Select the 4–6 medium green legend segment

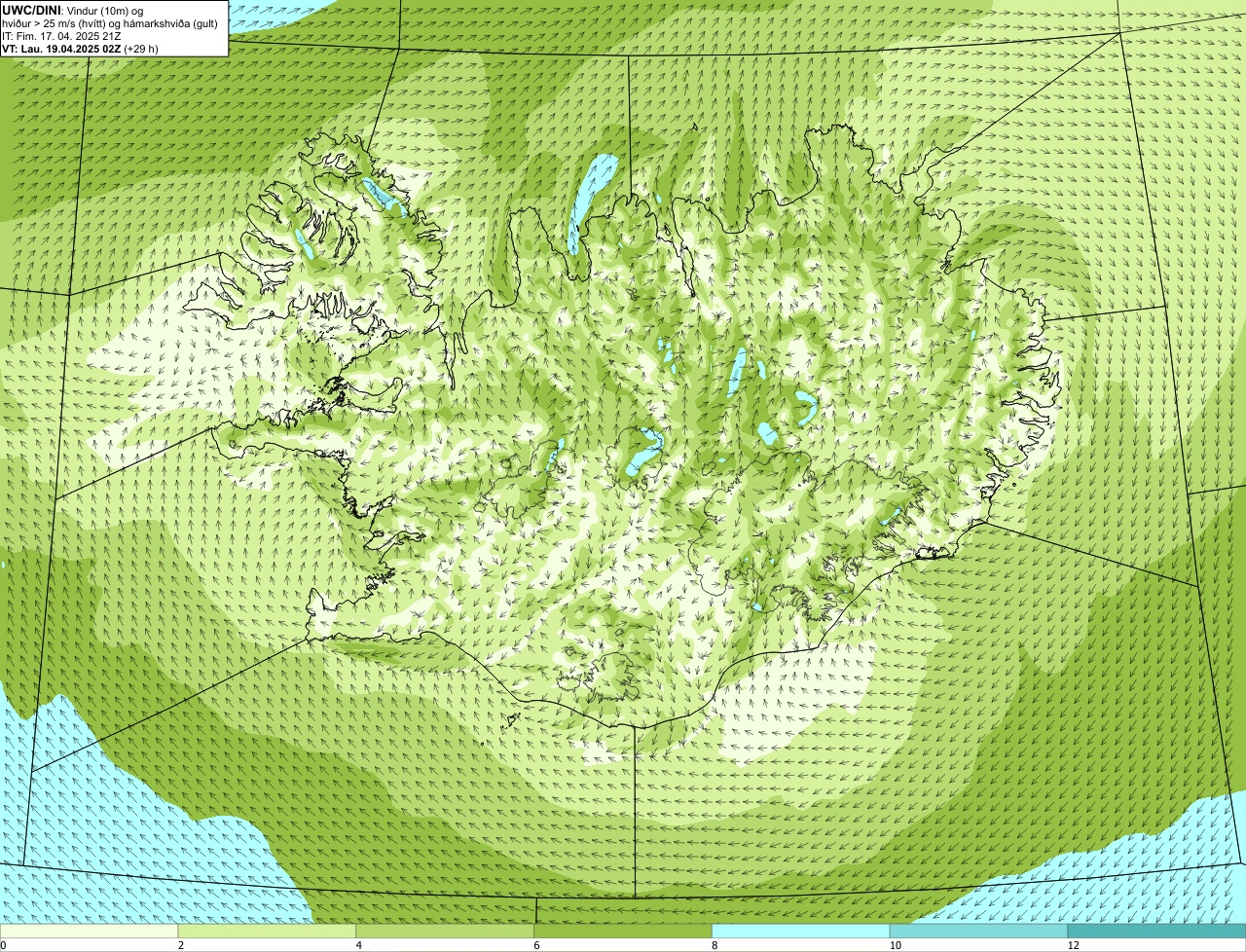[x=445, y=931]
